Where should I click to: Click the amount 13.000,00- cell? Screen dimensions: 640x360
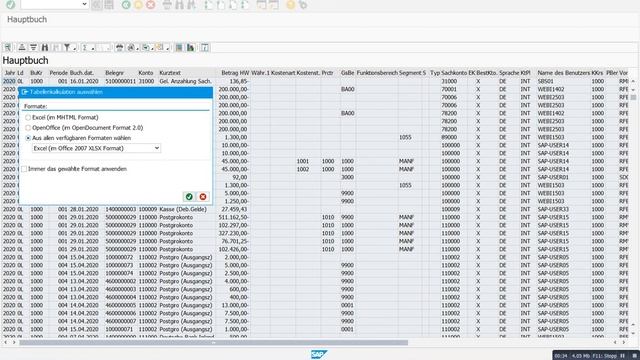(235, 305)
